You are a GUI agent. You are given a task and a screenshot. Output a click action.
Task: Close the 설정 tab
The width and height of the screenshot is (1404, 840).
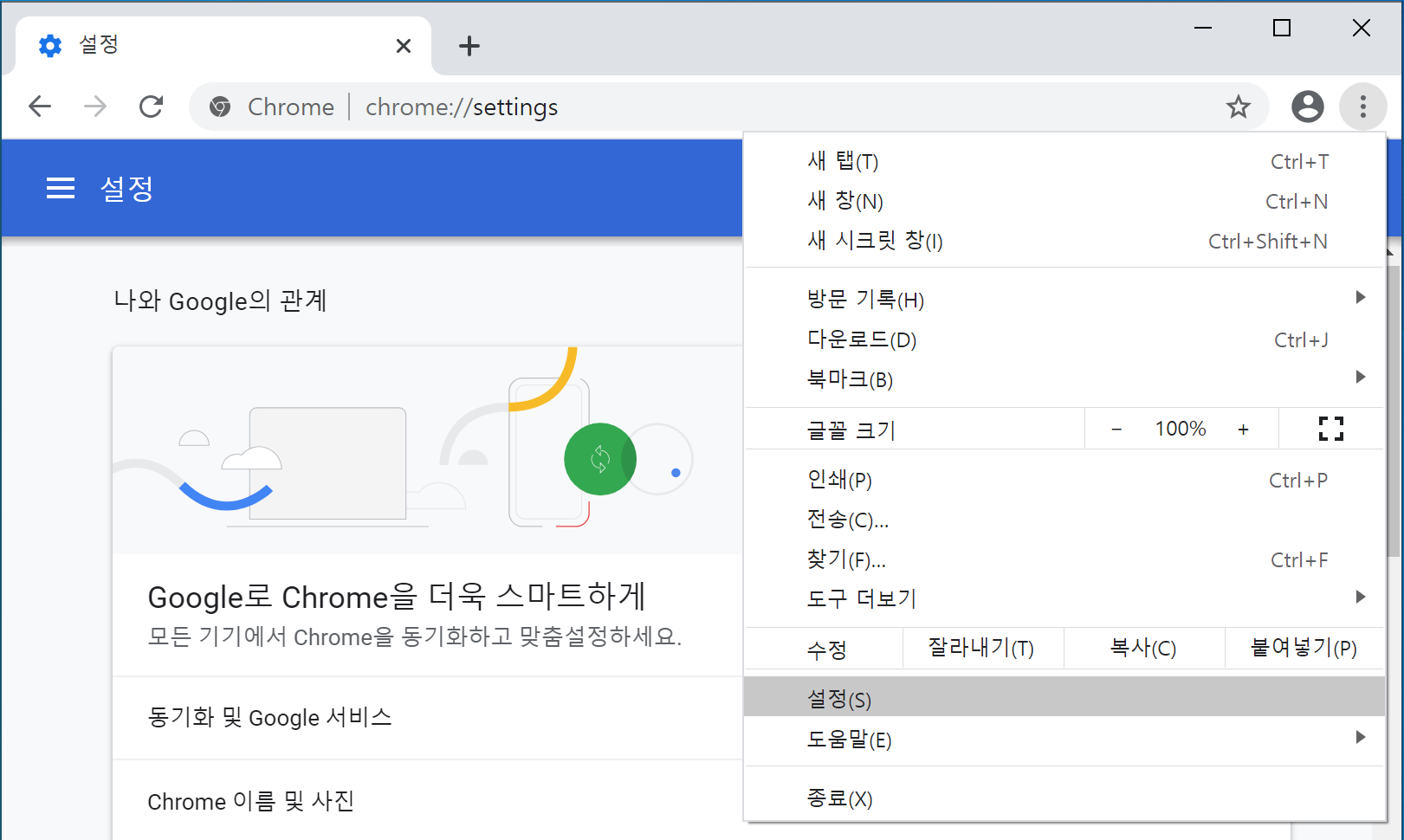(x=404, y=46)
